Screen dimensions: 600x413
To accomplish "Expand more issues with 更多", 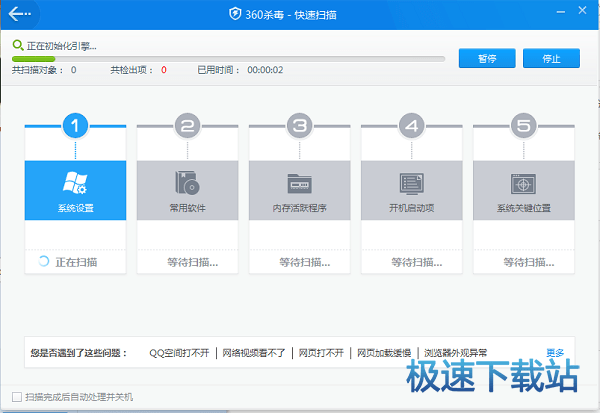I will tap(555, 353).
